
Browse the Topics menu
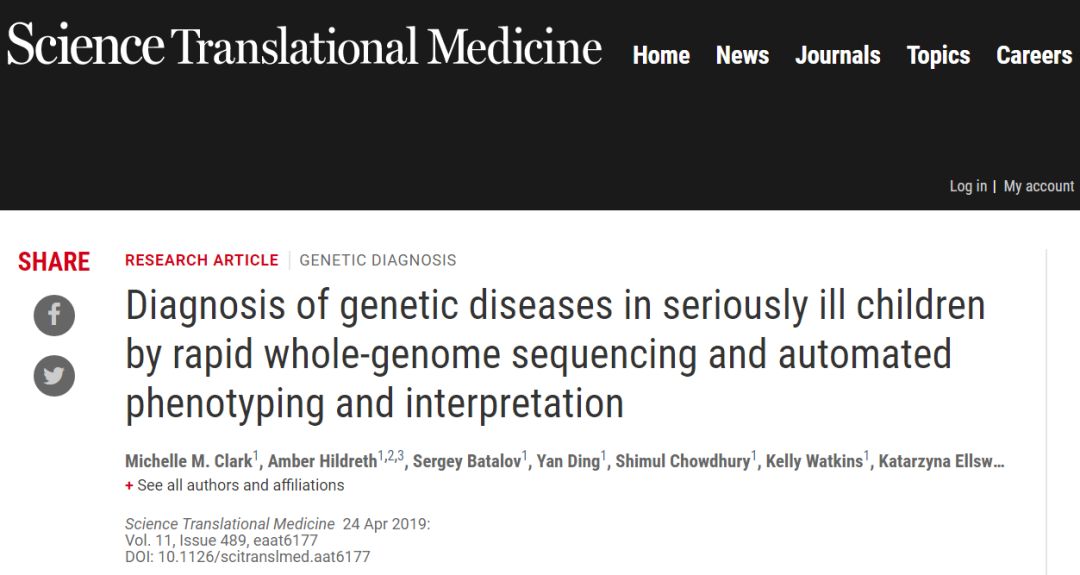tap(938, 56)
